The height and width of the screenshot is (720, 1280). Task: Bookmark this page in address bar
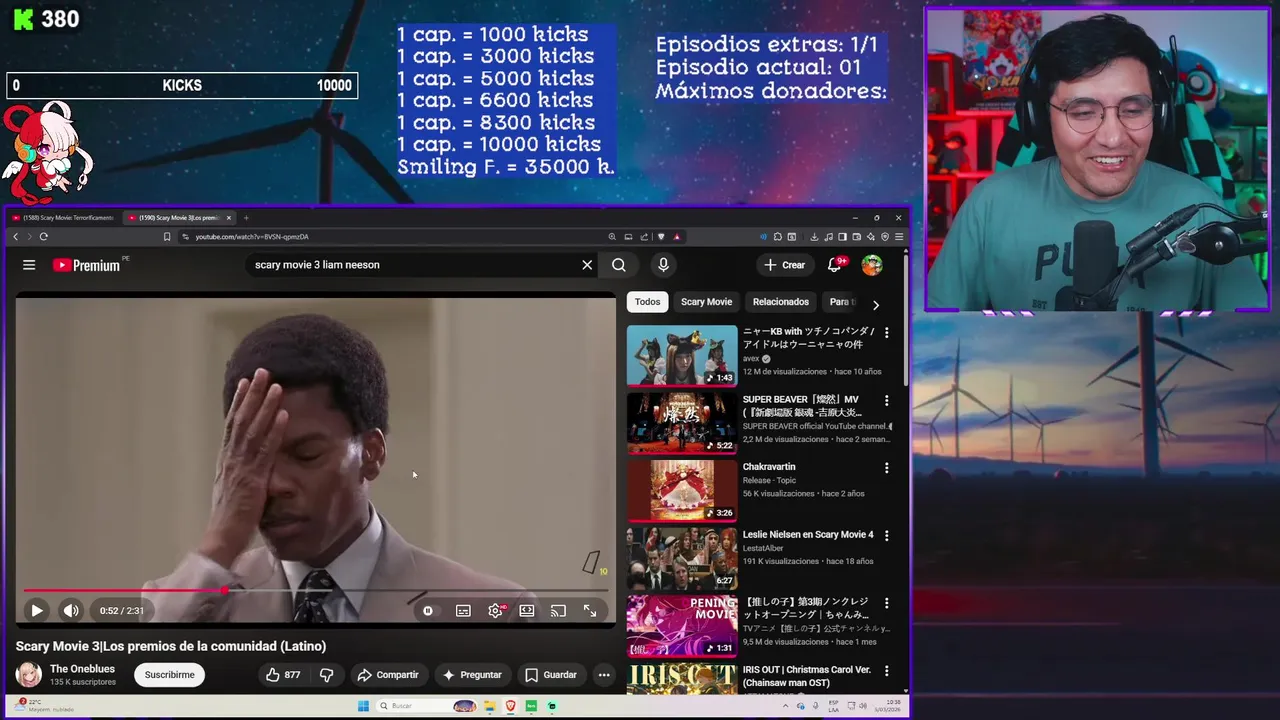click(x=167, y=237)
